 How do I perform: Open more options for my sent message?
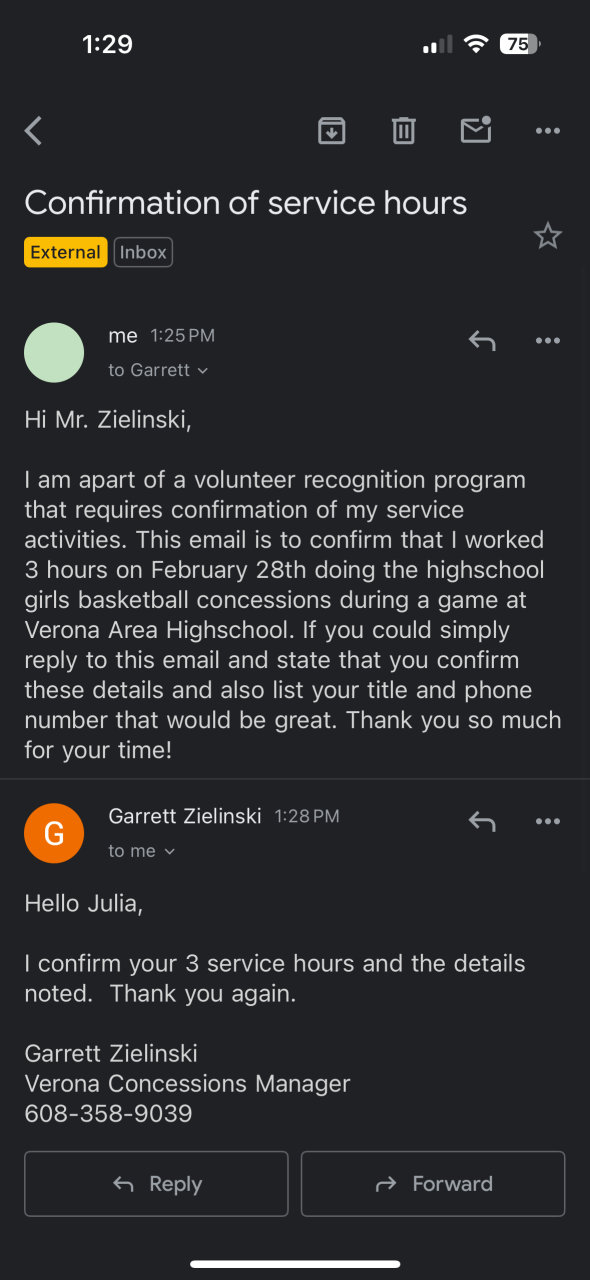pos(548,341)
